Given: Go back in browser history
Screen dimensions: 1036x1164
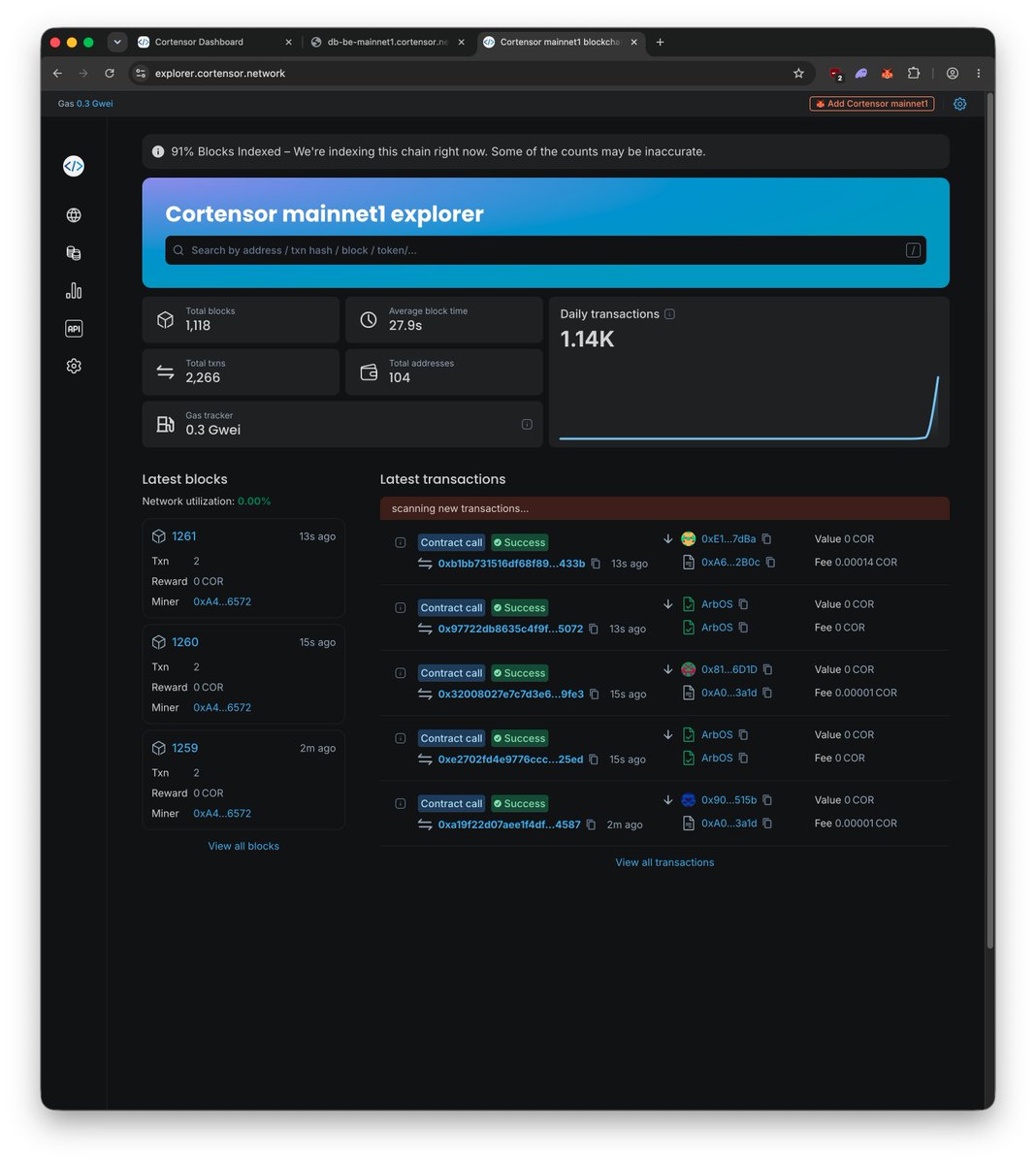Looking at the screenshot, I should tap(57, 74).
